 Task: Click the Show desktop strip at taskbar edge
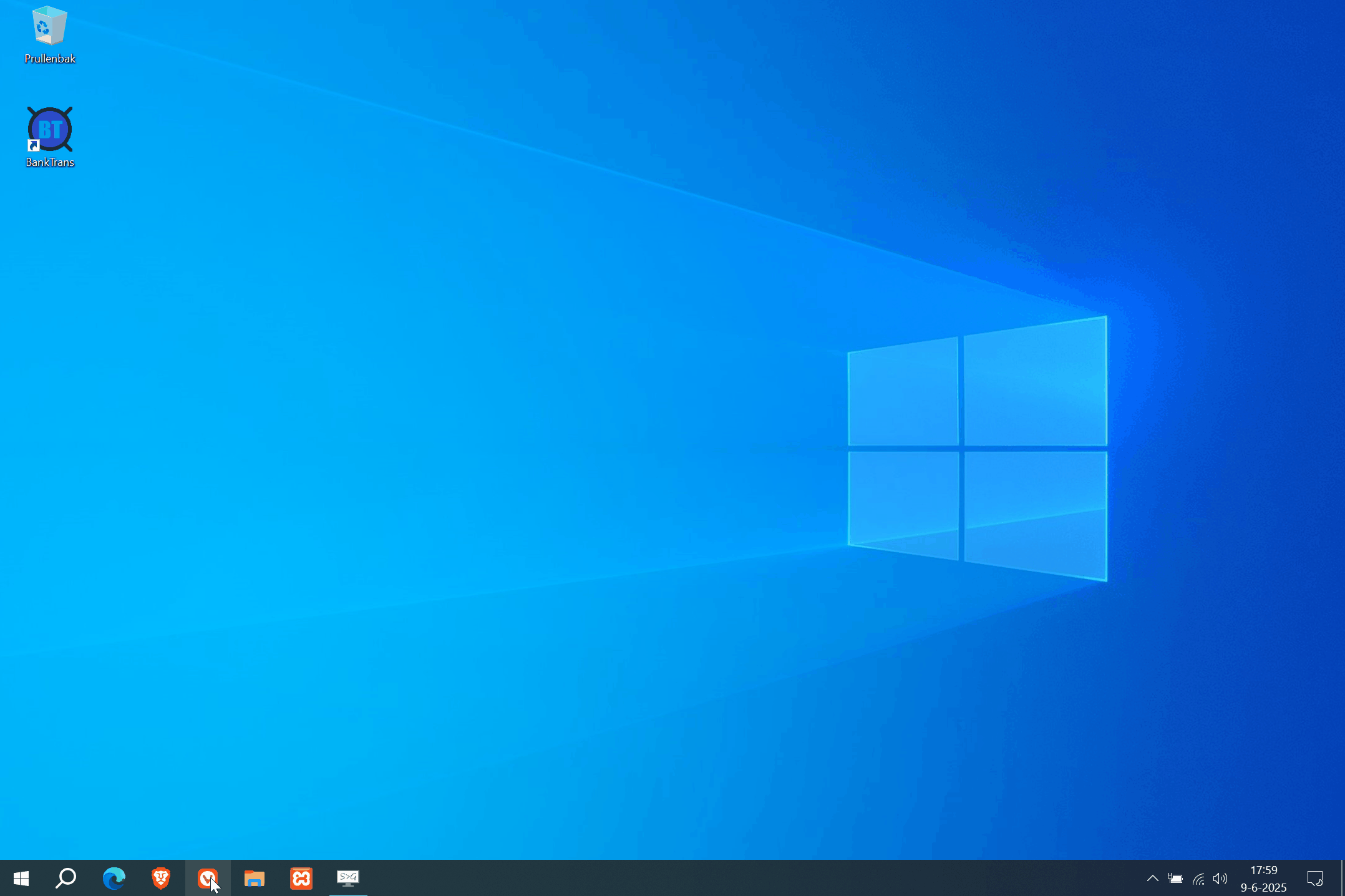click(x=1342, y=879)
